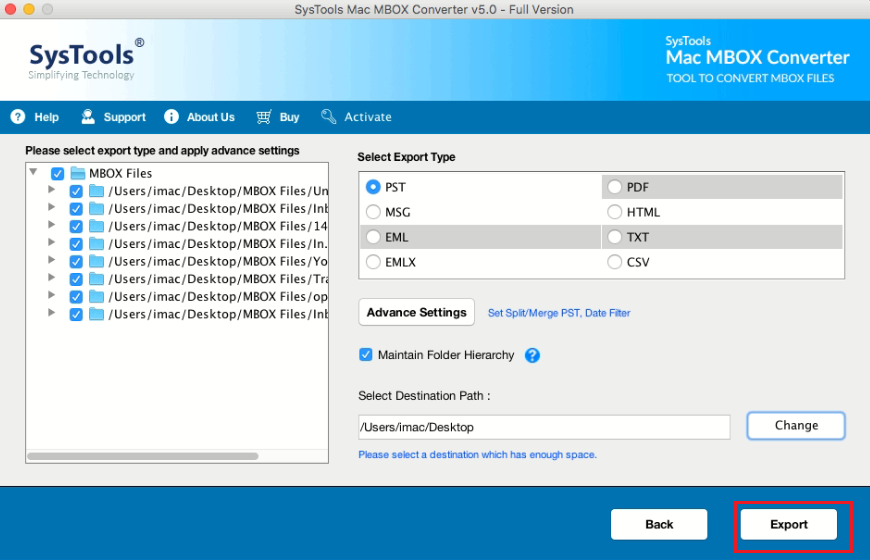Expand the tree node ending In.

click(52, 242)
